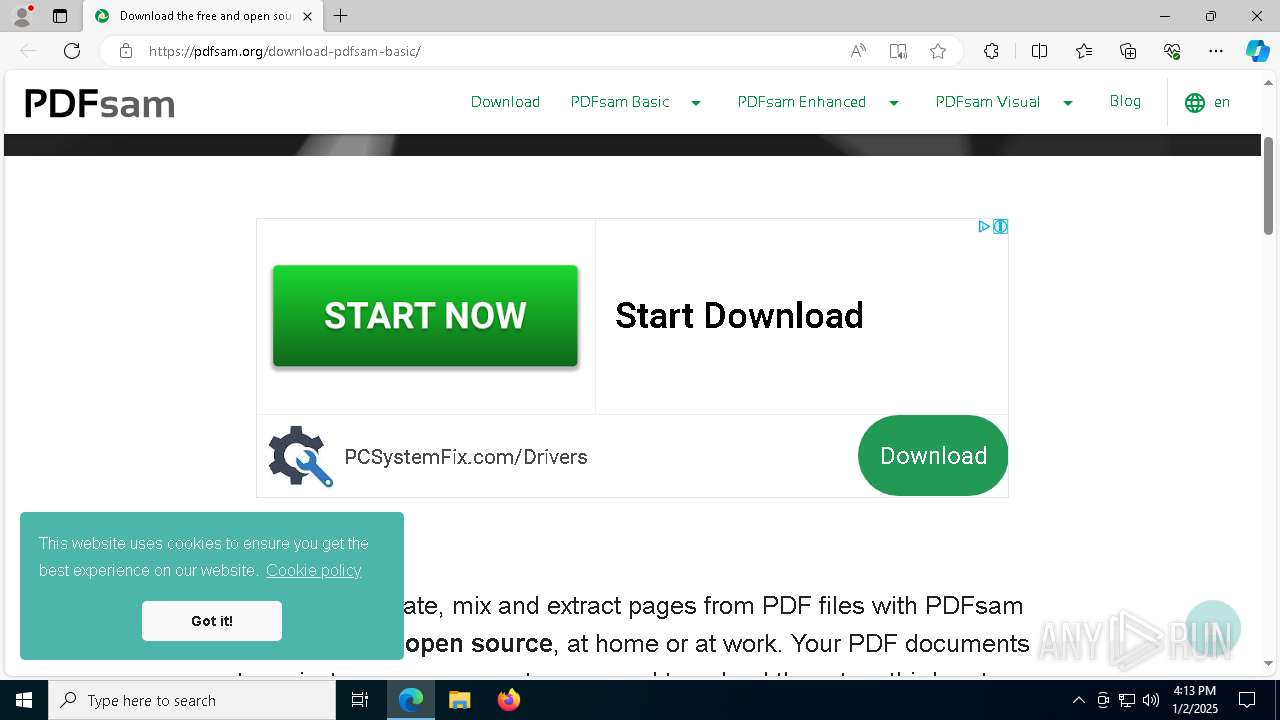Open Browser essentials heart icon
This screenshot has height=720, width=1280.
(1172, 51)
